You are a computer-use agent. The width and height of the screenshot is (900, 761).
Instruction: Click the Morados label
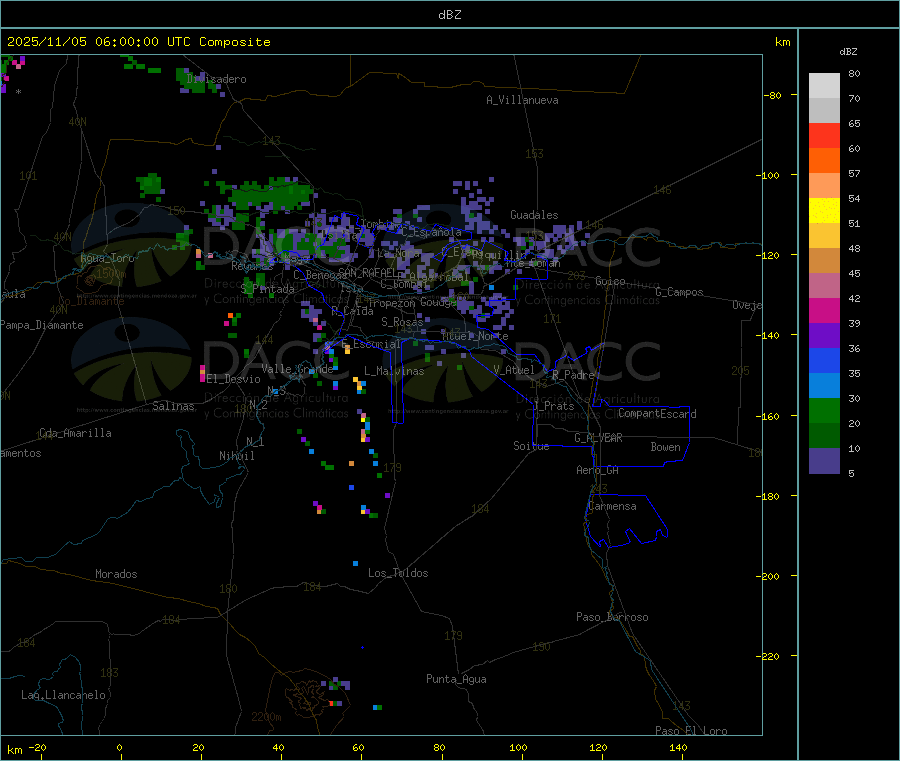[x=116, y=574]
